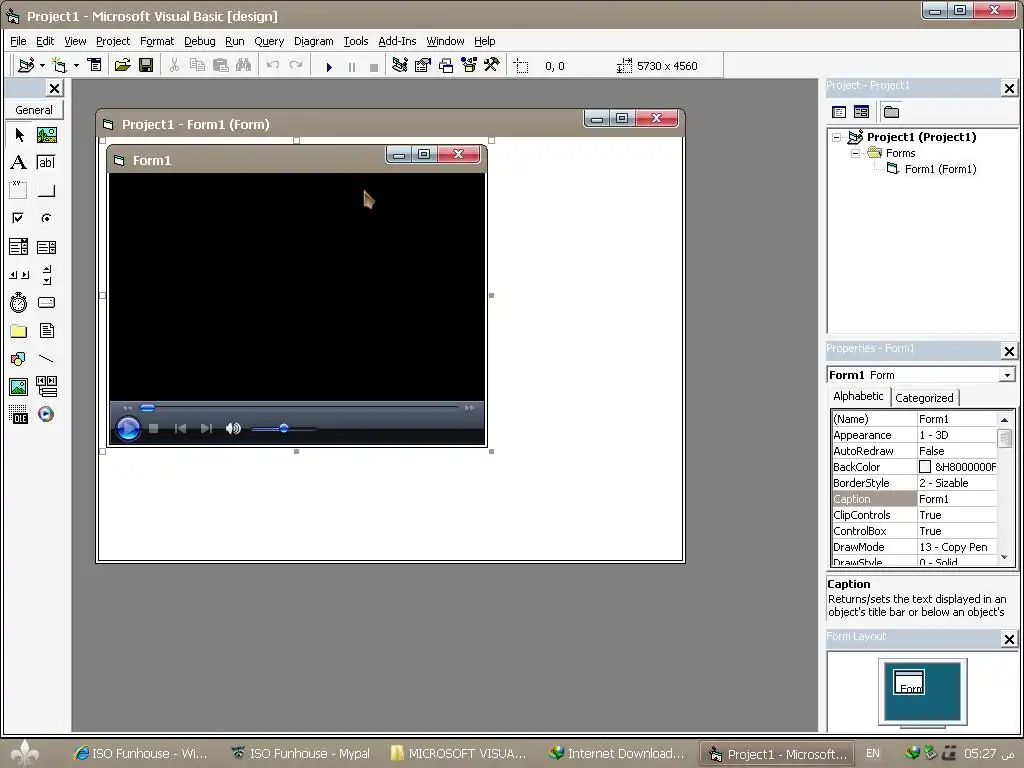Select the DriveListBox control in the toolbox
This screenshot has width=1024, height=768.
click(x=46, y=302)
